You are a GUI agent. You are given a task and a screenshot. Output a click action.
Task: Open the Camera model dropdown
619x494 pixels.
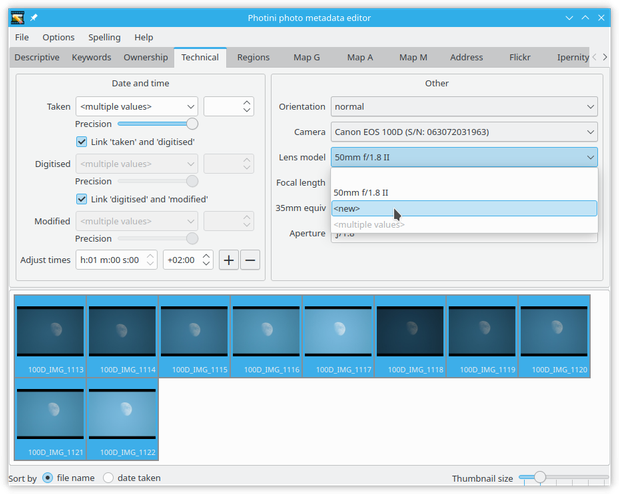click(x=464, y=132)
